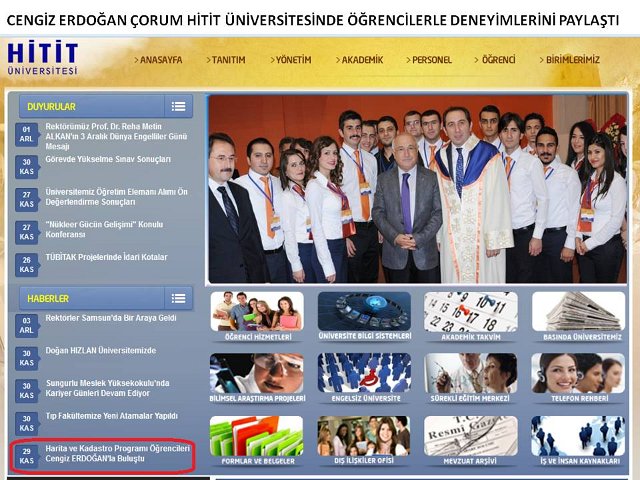Screen dimensions: 640x480
Task: Expand the Haberler list icon
Action: [x=178, y=298]
